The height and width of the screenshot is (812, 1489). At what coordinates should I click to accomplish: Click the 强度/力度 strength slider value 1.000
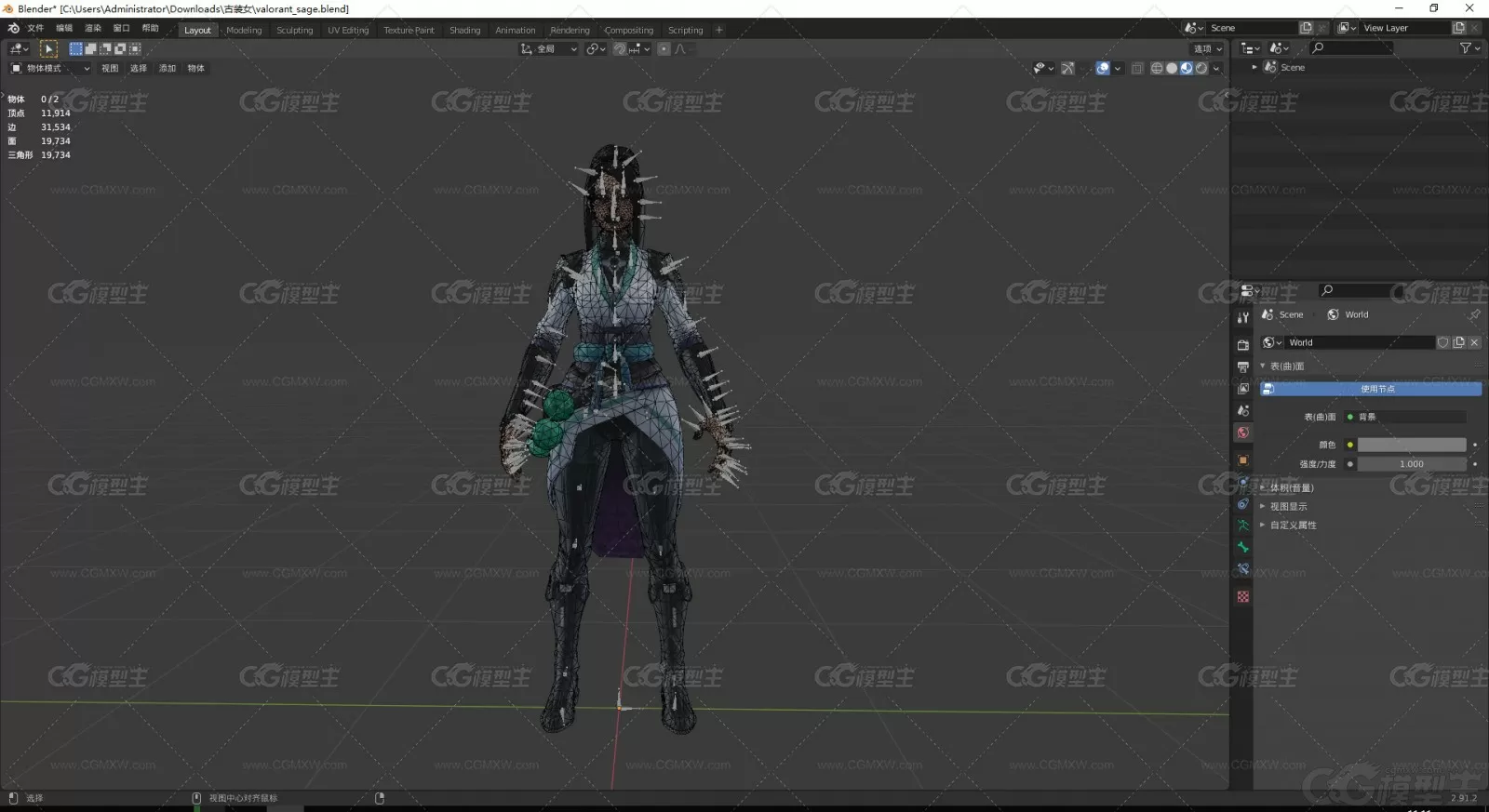coord(1411,463)
